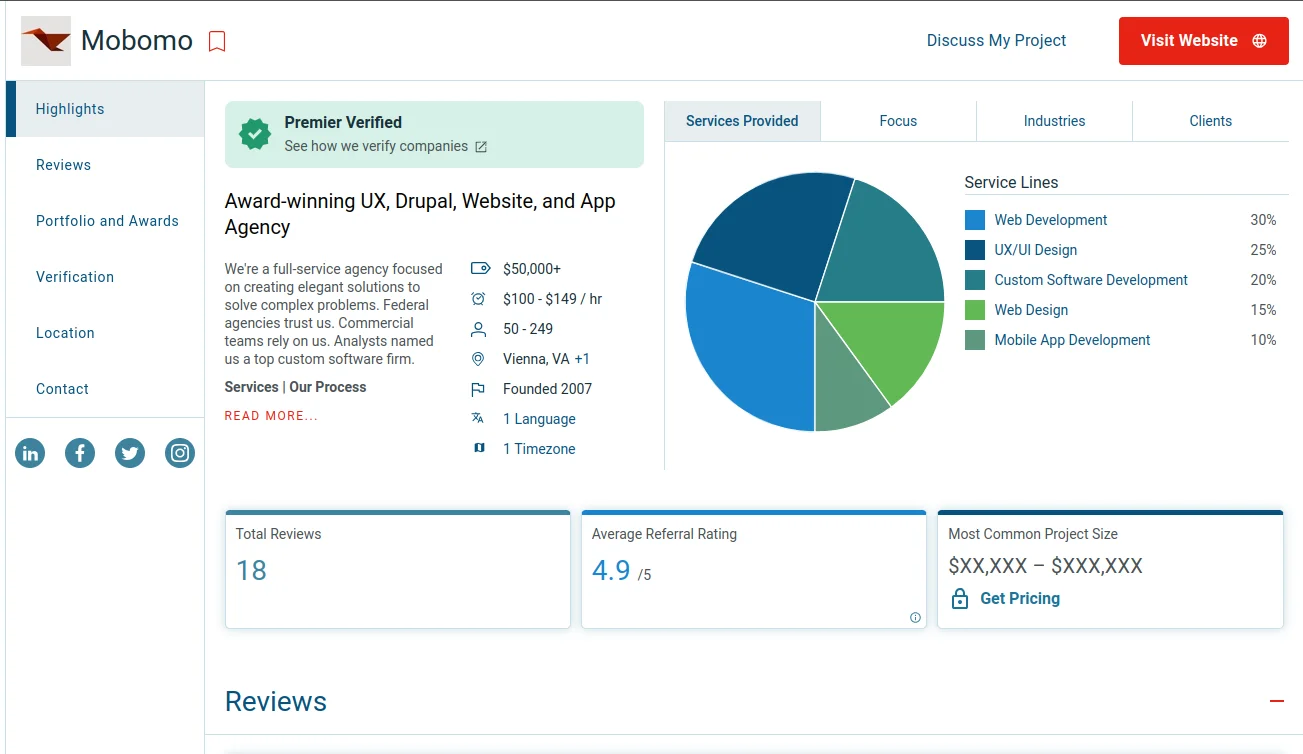
Task: Click the employees person icon
Action: 478,329
